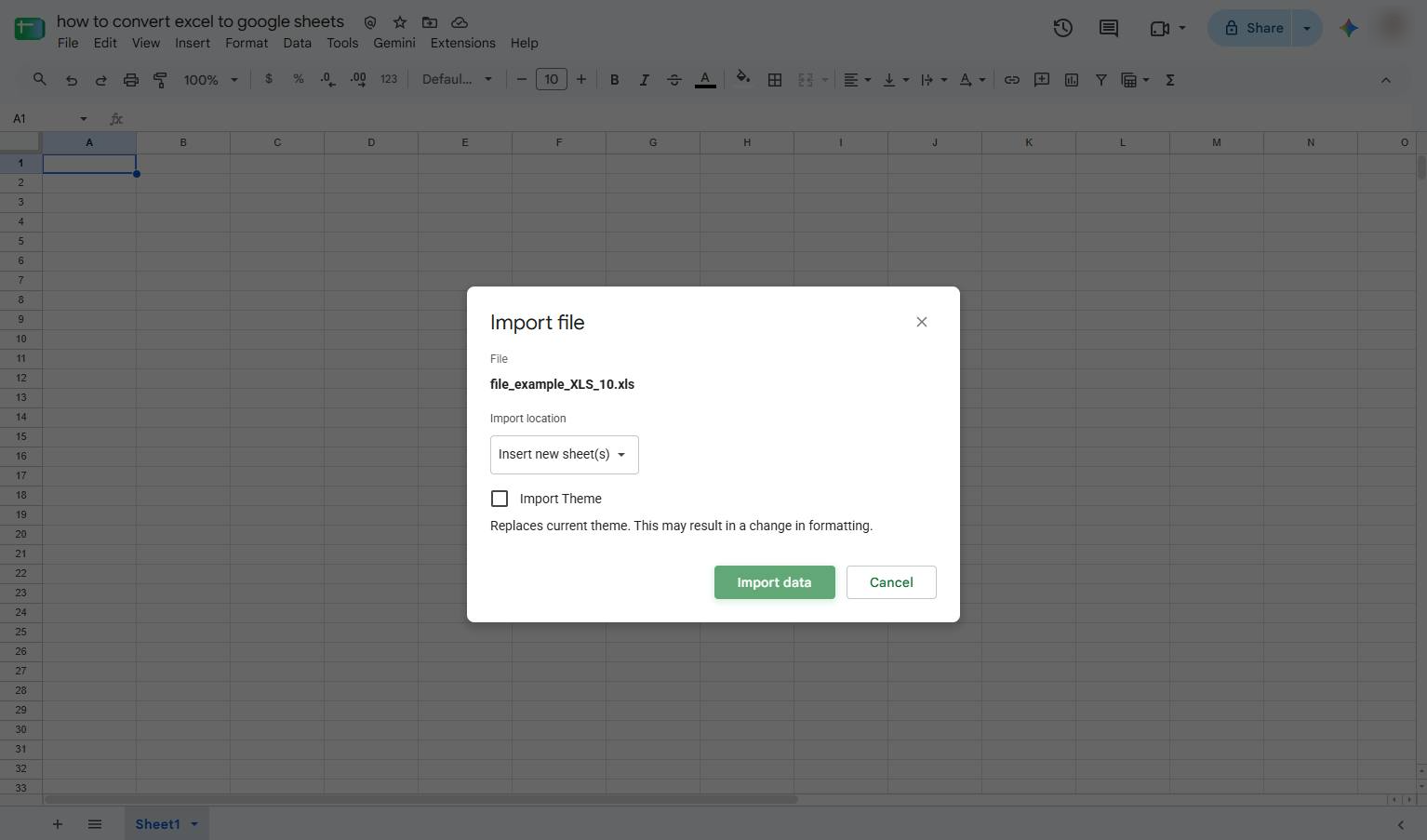Open the Data menu
The image size is (1427, 840).
click(297, 43)
